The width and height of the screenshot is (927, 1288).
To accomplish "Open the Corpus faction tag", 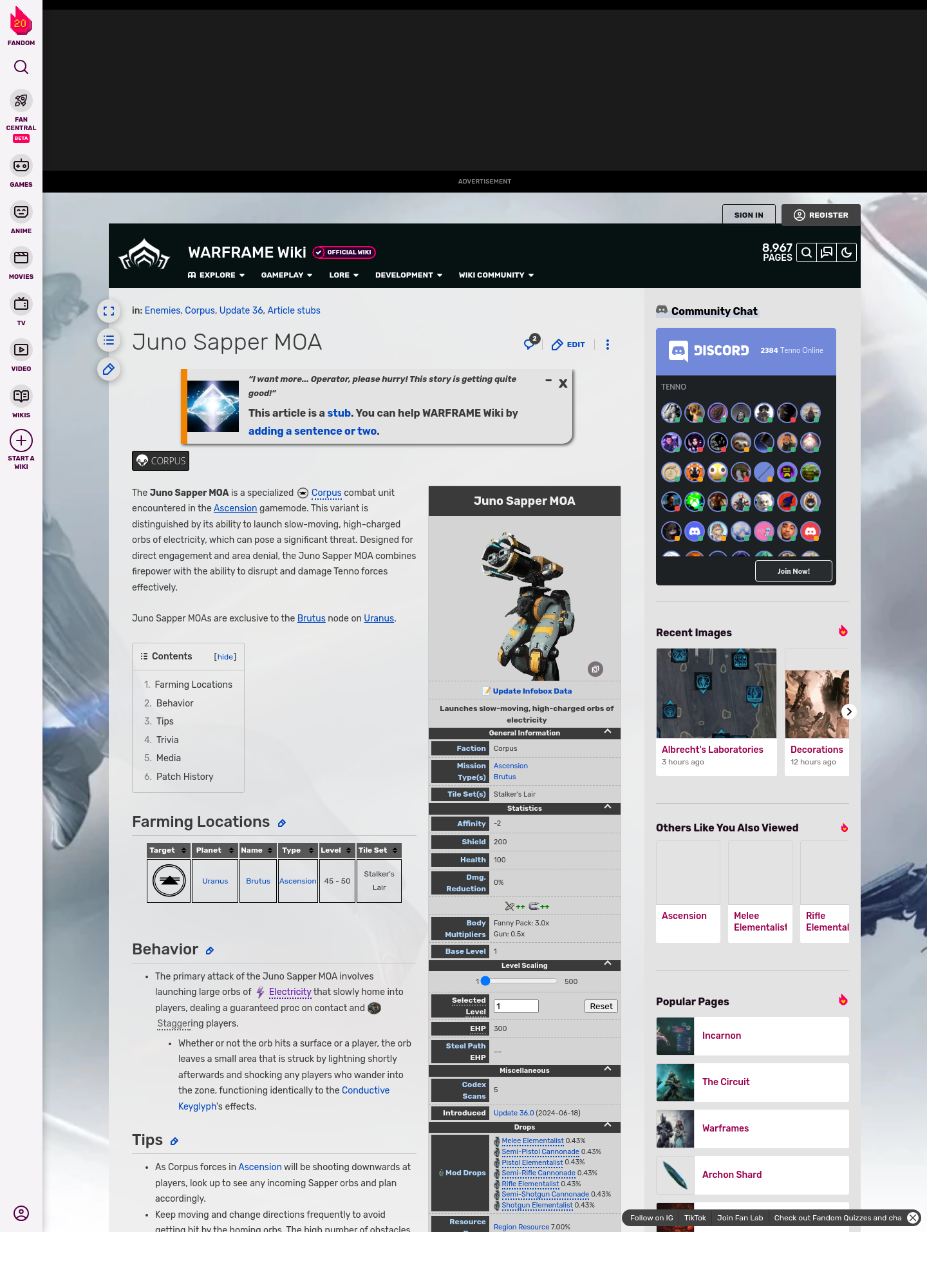I will [160, 461].
